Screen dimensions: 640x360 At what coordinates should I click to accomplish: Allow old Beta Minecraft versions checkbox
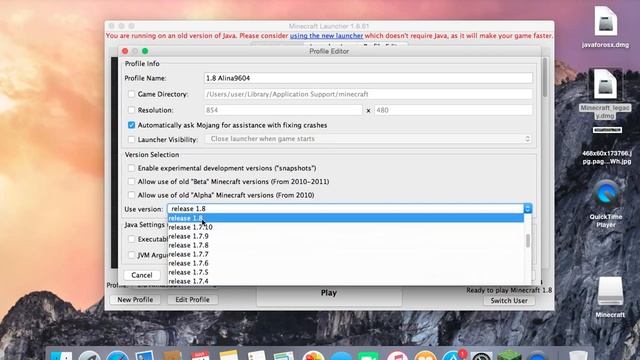point(131,181)
